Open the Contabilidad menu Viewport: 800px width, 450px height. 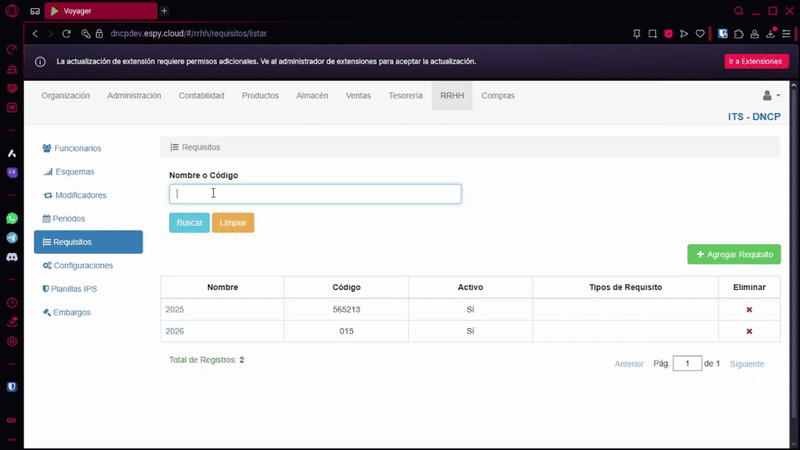[x=201, y=96]
